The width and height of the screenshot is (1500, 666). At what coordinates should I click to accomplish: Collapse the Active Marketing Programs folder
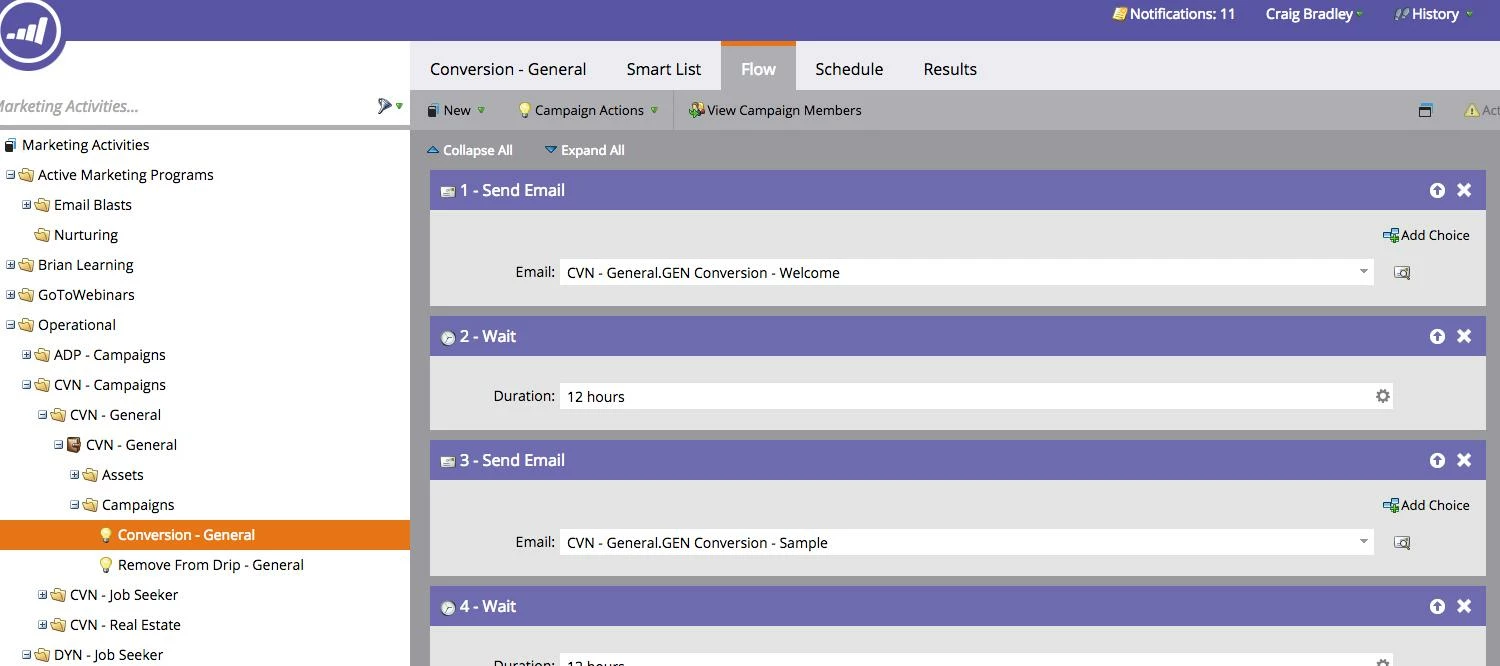click(x=11, y=175)
